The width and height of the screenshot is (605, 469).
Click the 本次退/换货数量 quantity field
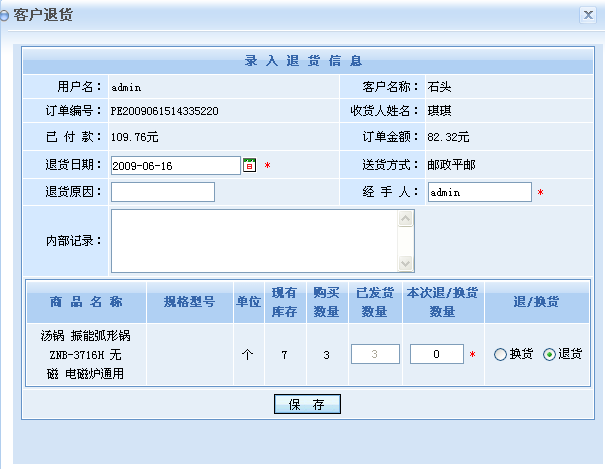tap(436, 354)
